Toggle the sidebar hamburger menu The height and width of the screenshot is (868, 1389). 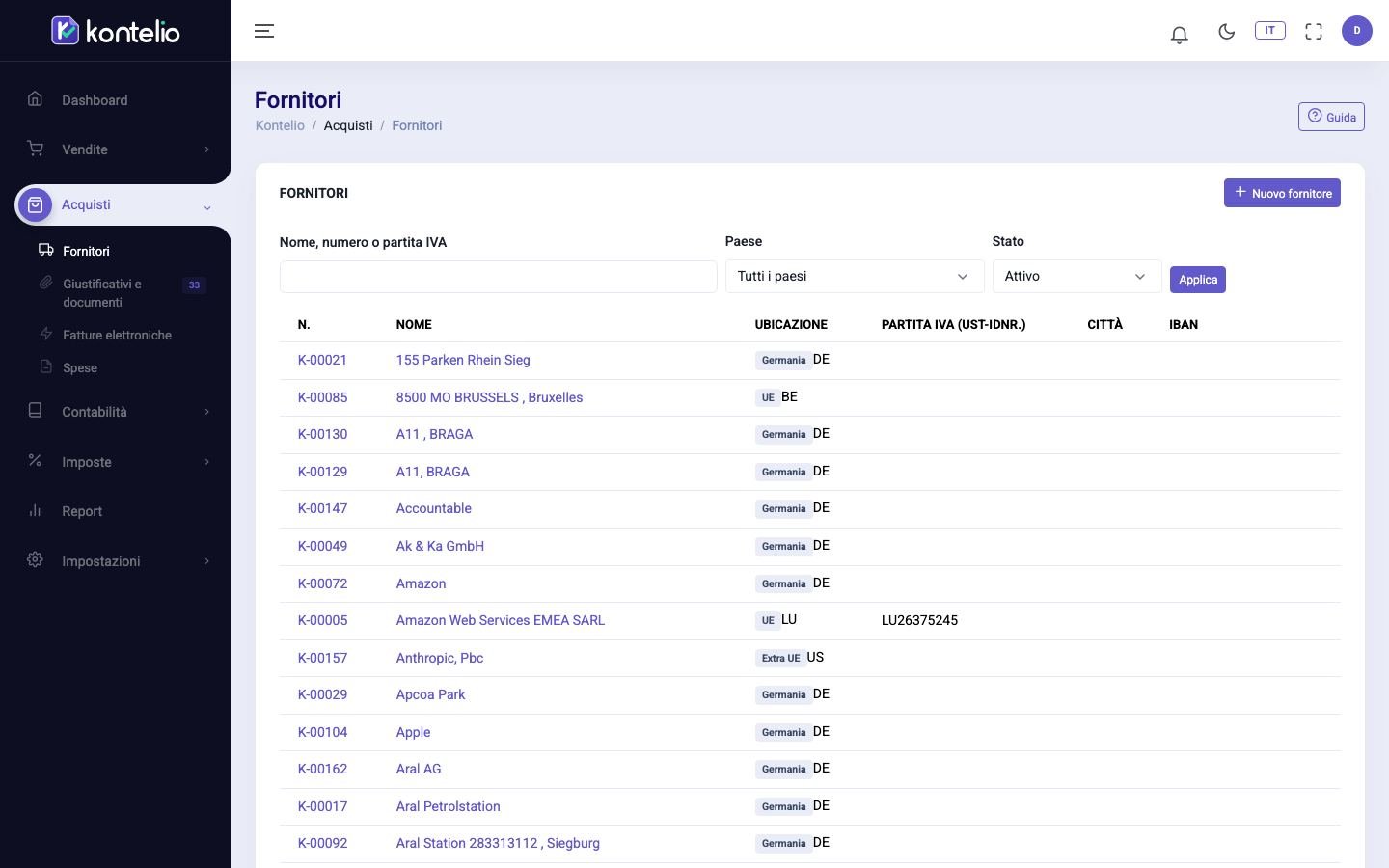point(264,31)
